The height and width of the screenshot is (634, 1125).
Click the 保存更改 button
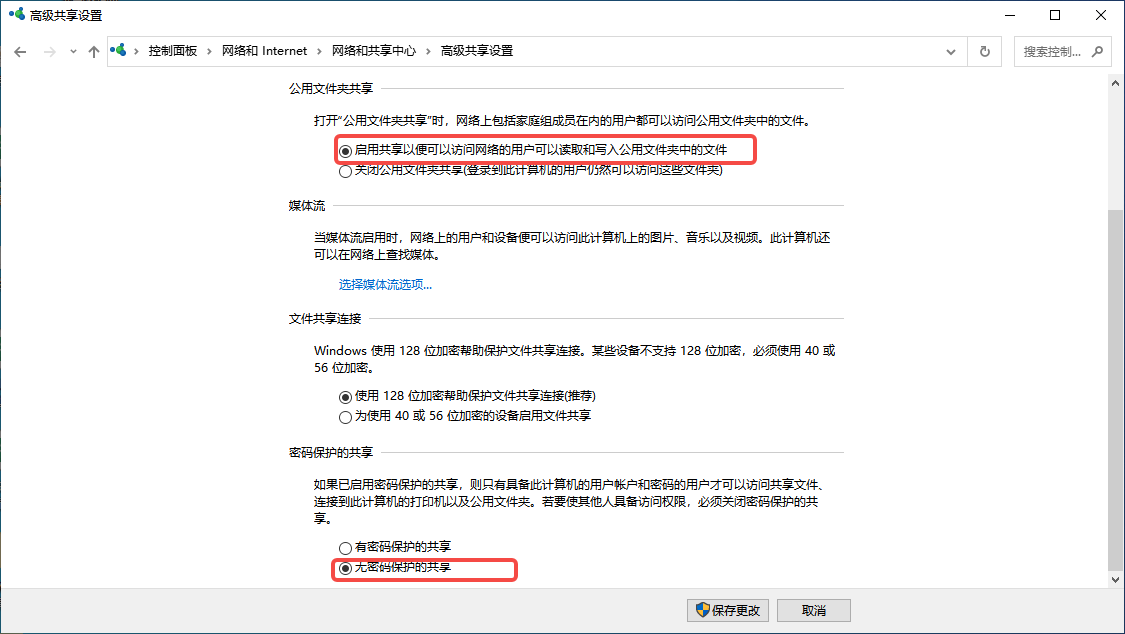point(728,610)
